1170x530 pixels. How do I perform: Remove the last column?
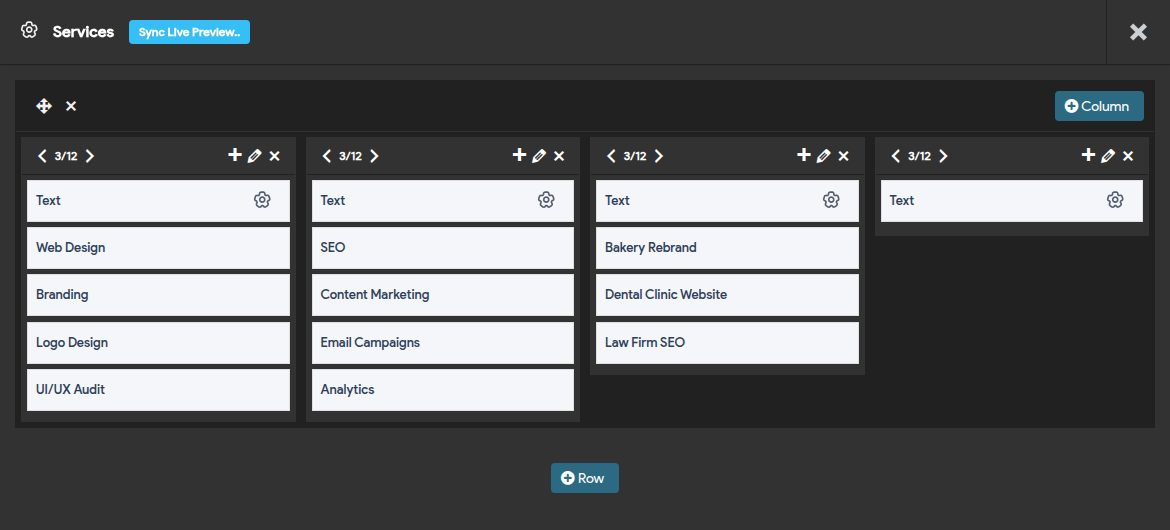click(1128, 156)
